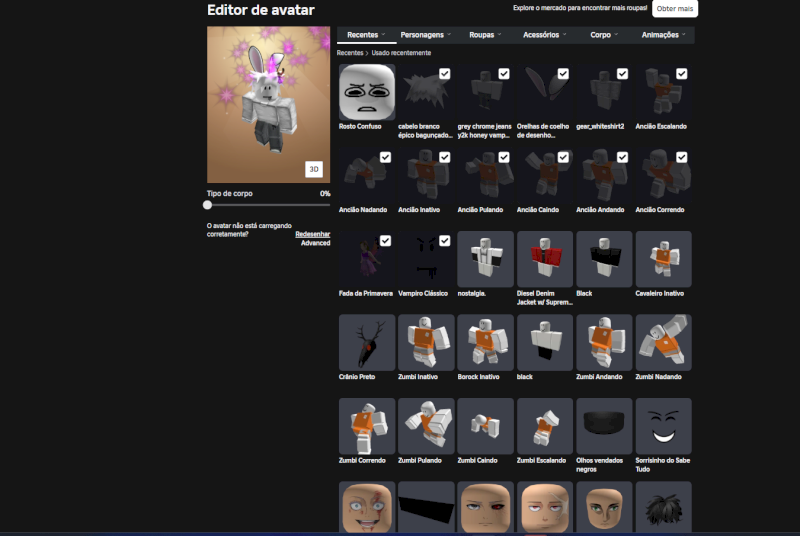This screenshot has width=800, height=536.
Task: Uncheck the Ancião Nadando animation
Action: point(385,158)
